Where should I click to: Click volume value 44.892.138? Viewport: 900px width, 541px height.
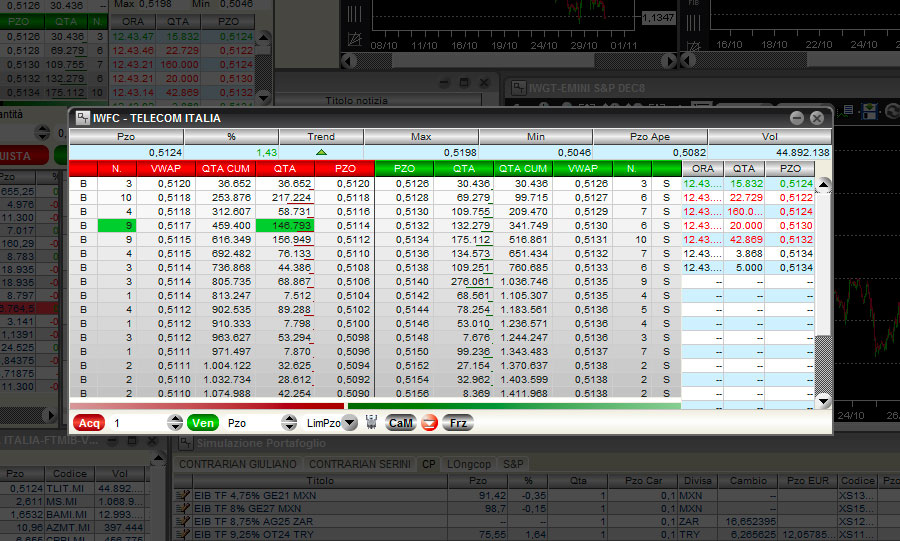click(x=802, y=153)
